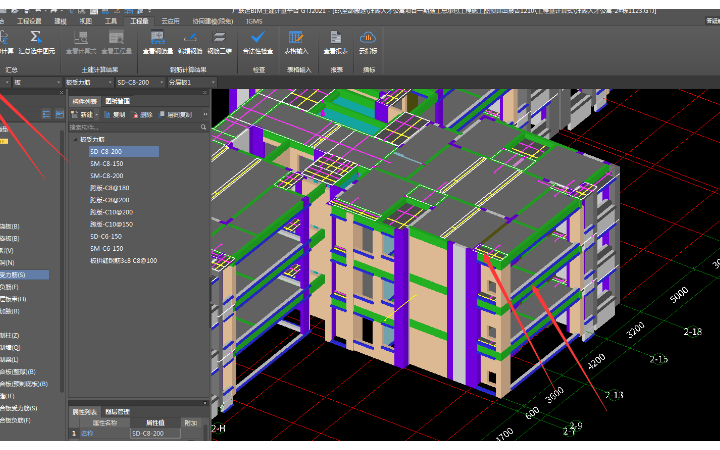Click the 汇总选中图元 sigma icon
720x450 pixels.
(35, 38)
